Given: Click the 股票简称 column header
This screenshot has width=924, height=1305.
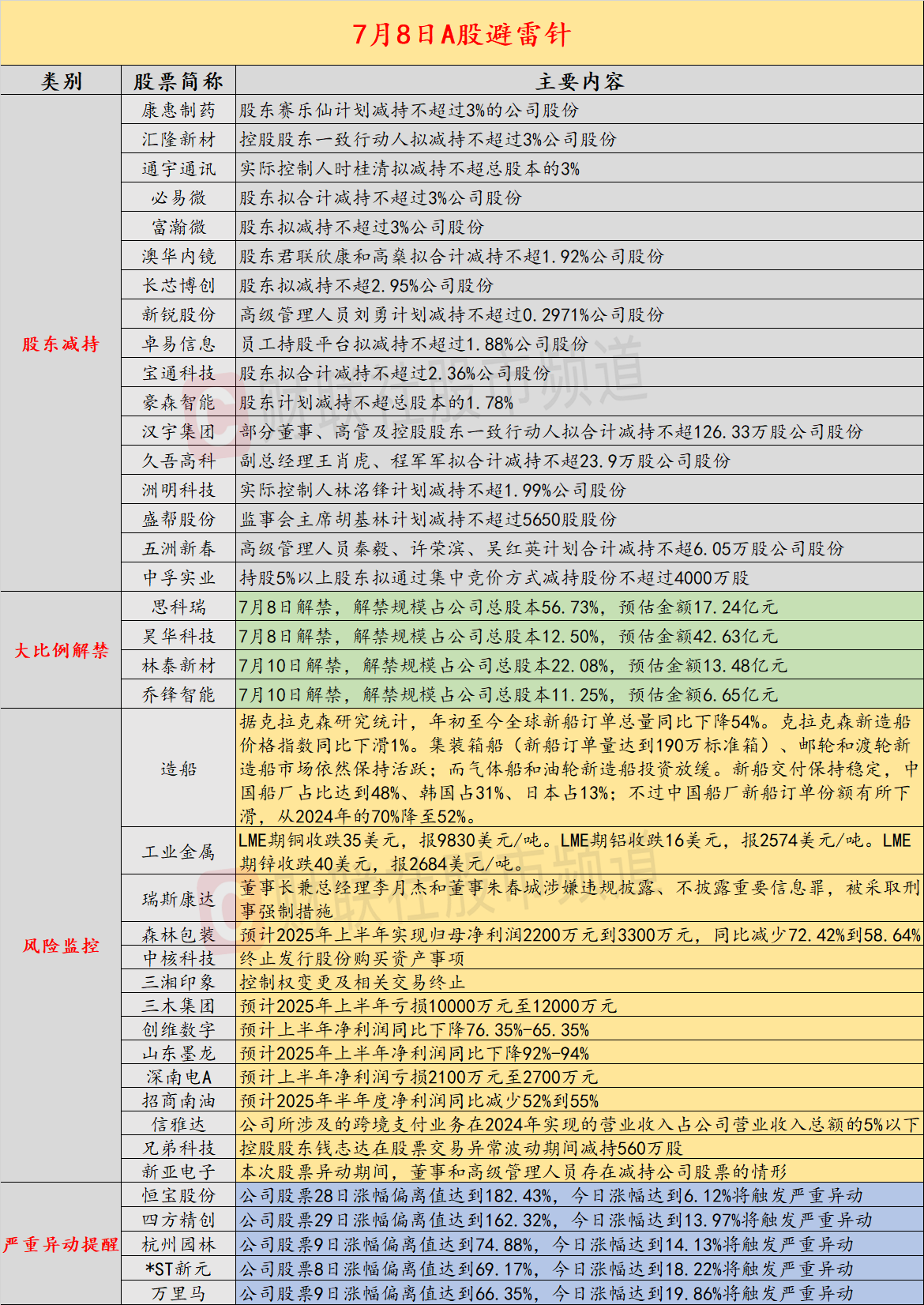Looking at the screenshot, I should (178, 81).
